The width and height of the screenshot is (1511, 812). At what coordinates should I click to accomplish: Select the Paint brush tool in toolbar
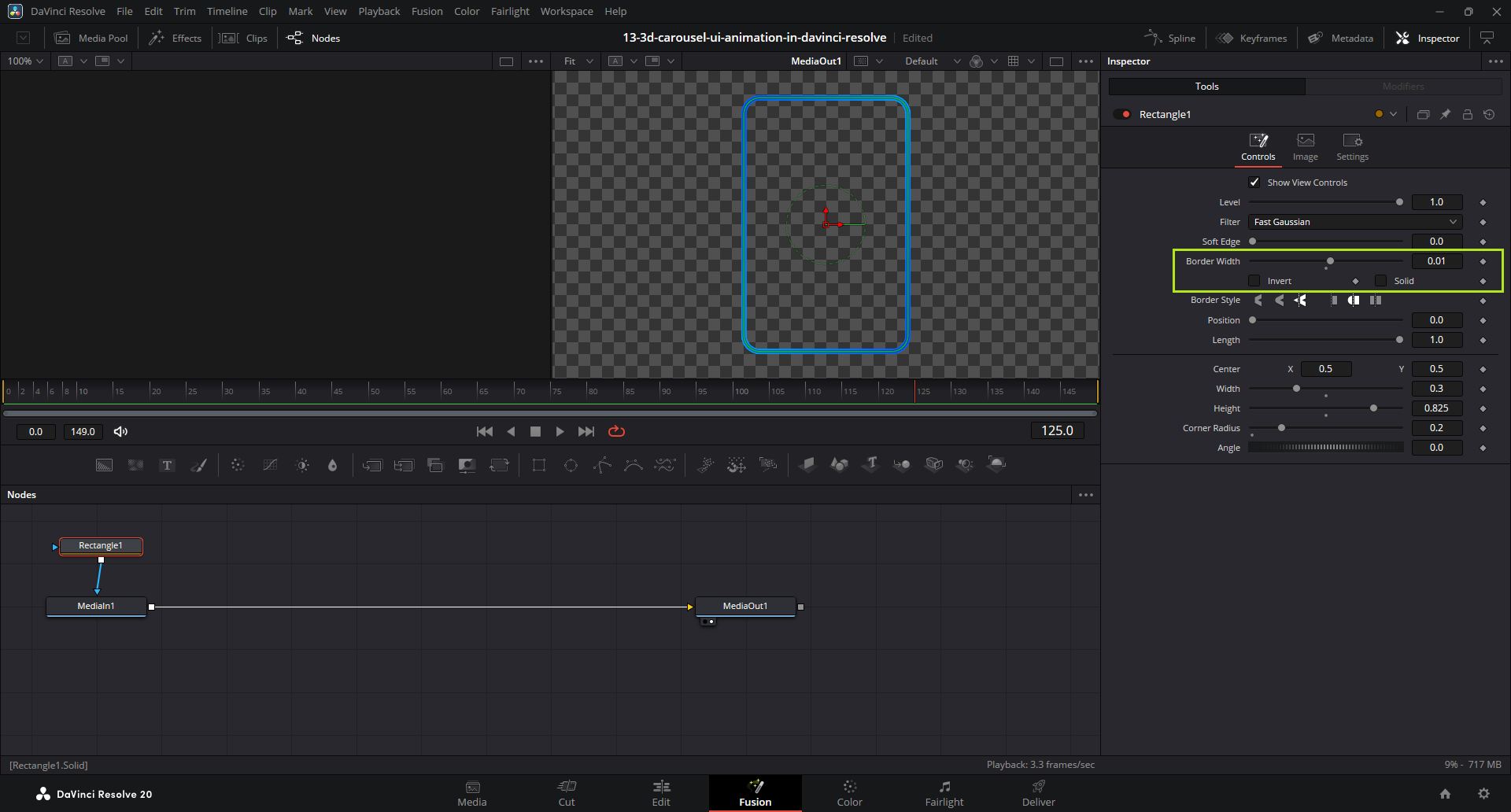coord(199,465)
